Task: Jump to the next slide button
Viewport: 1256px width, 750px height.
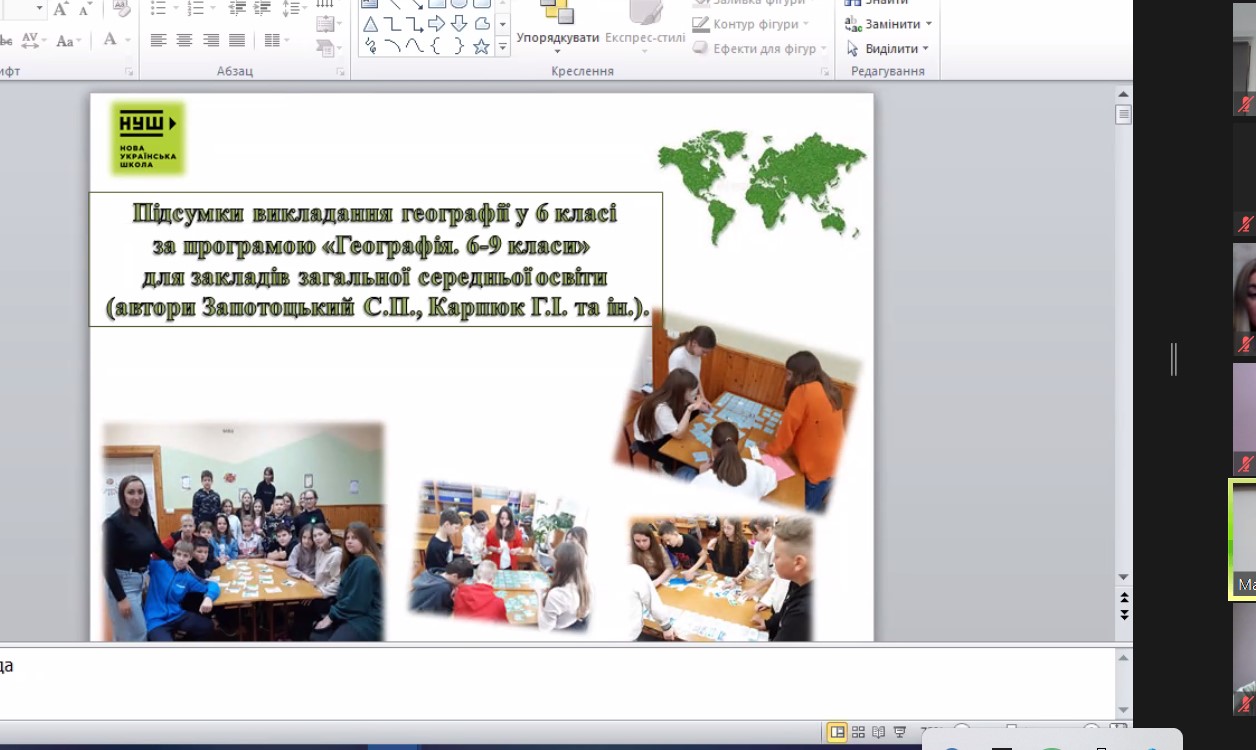Action: pos(1124,614)
